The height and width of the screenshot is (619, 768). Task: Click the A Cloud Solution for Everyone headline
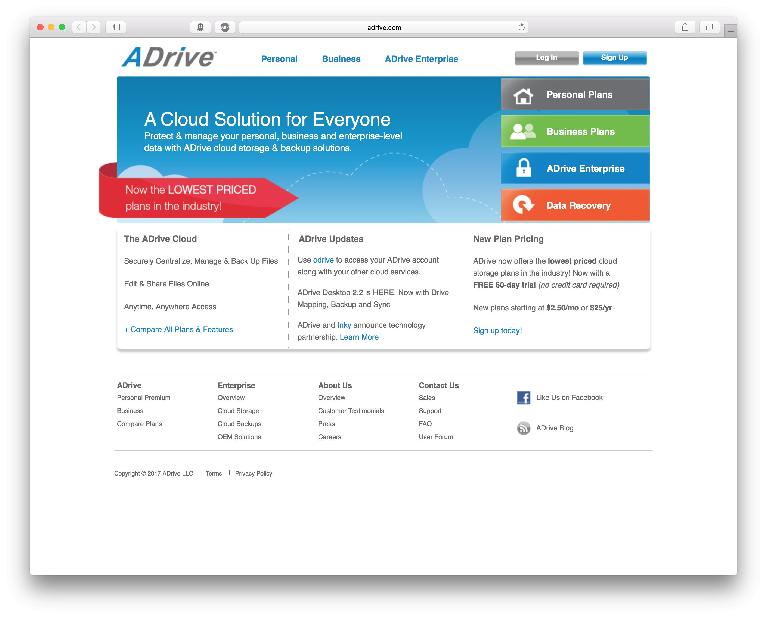click(267, 119)
